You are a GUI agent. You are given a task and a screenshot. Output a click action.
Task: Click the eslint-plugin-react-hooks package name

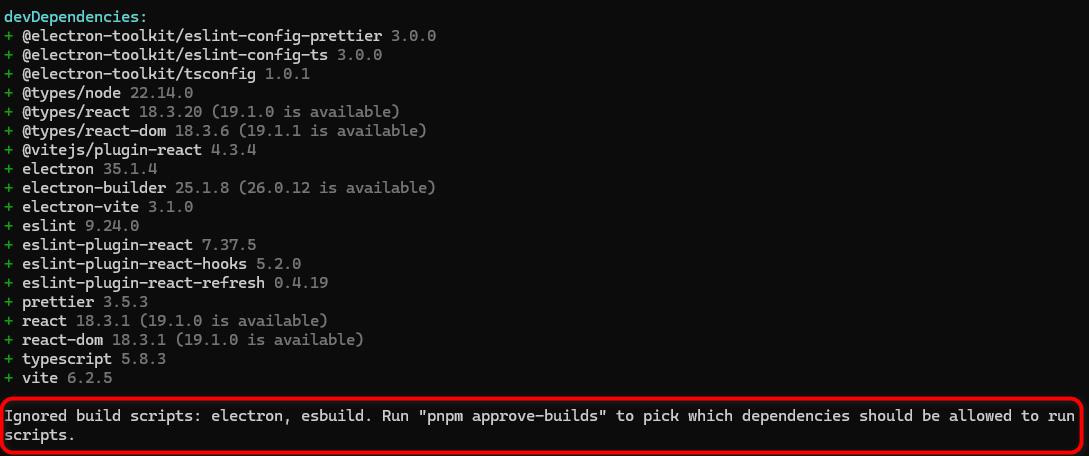point(134,264)
